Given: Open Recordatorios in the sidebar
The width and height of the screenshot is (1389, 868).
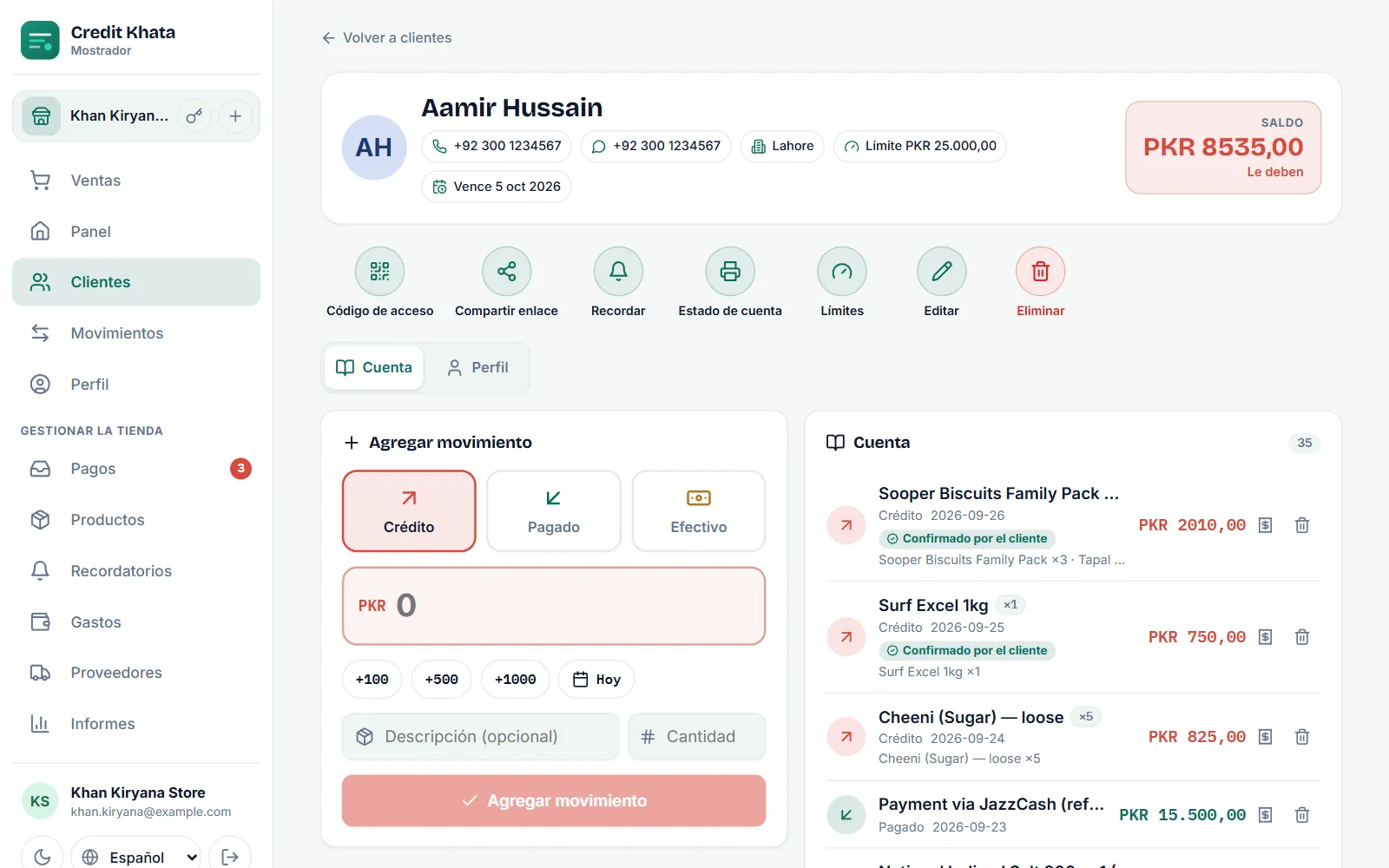Looking at the screenshot, I should (136, 571).
